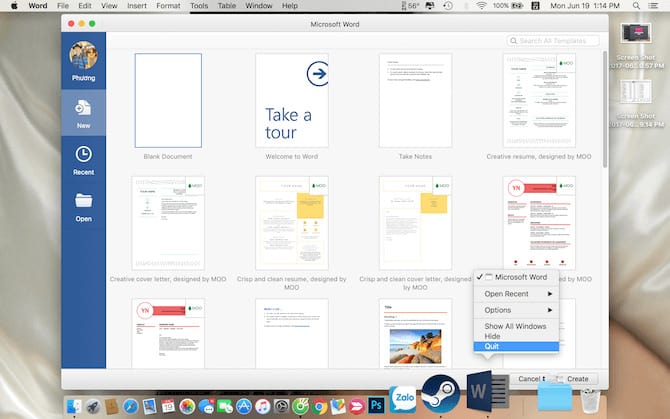The image size is (670, 419).
Task: Select Show All Windows in context menu
Action: pyautogui.click(x=515, y=327)
